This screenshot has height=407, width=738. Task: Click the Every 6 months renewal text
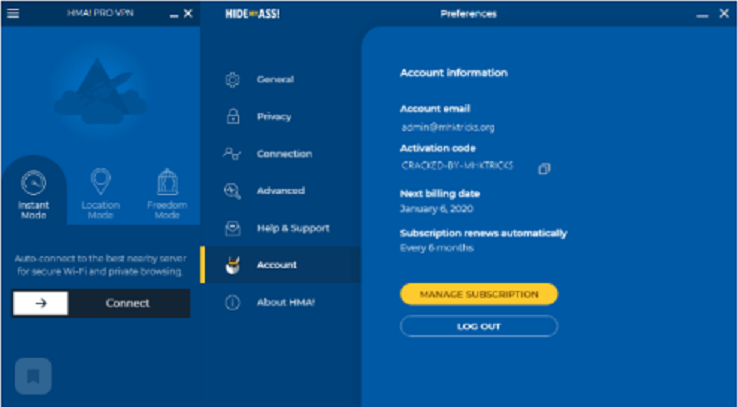click(x=437, y=247)
